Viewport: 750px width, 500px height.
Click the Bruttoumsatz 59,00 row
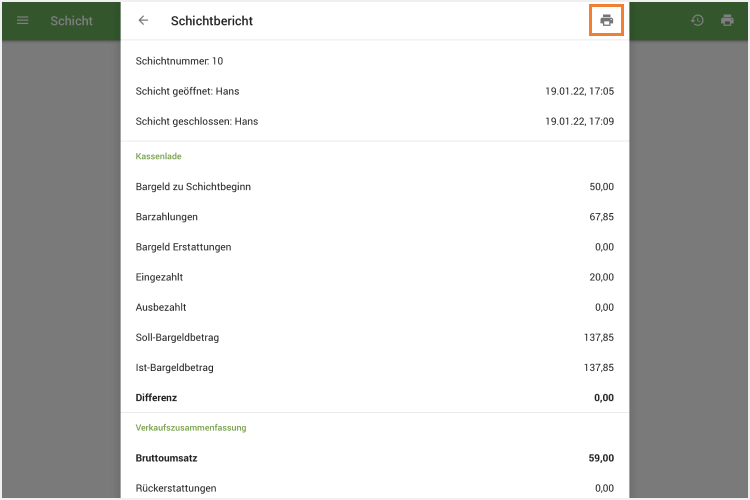point(374,458)
